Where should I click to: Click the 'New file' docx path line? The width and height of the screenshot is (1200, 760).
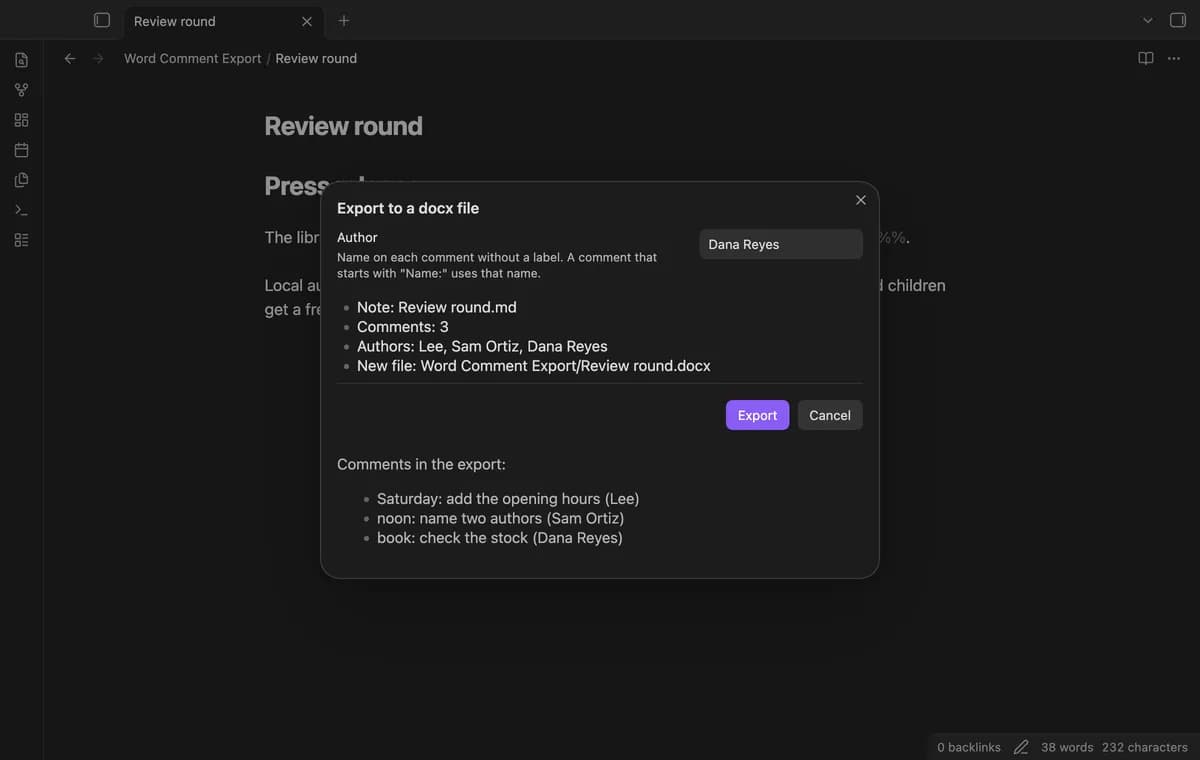pyautogui.click(x=534, y=366)
